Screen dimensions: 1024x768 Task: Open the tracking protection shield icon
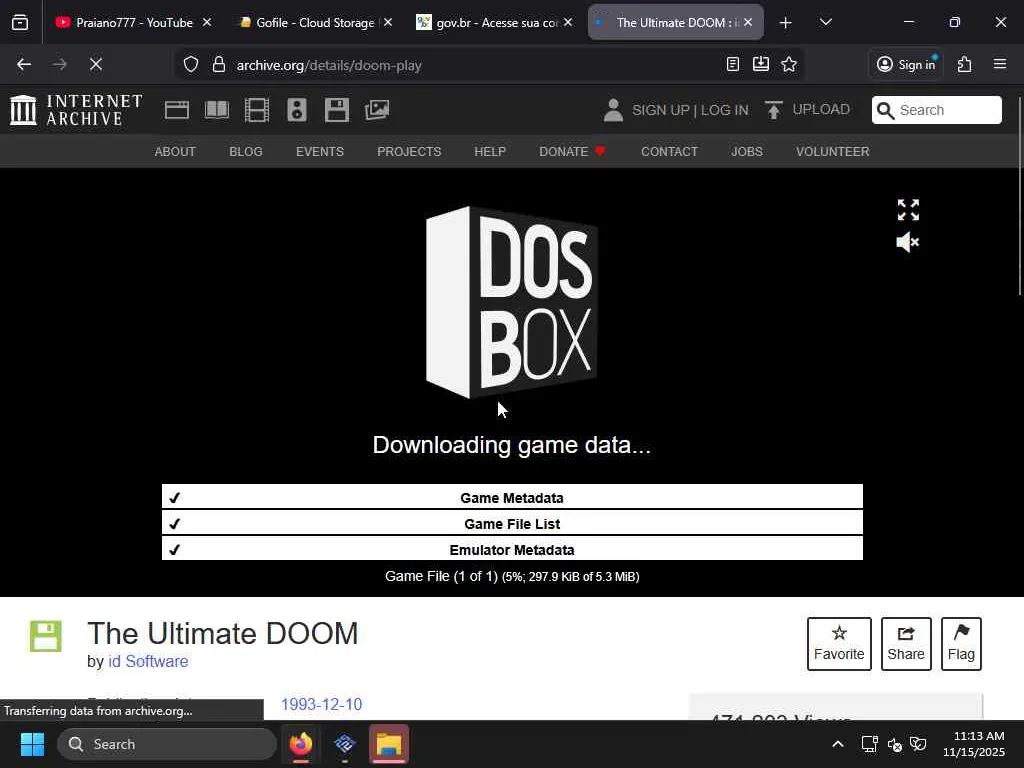(191, 65)
